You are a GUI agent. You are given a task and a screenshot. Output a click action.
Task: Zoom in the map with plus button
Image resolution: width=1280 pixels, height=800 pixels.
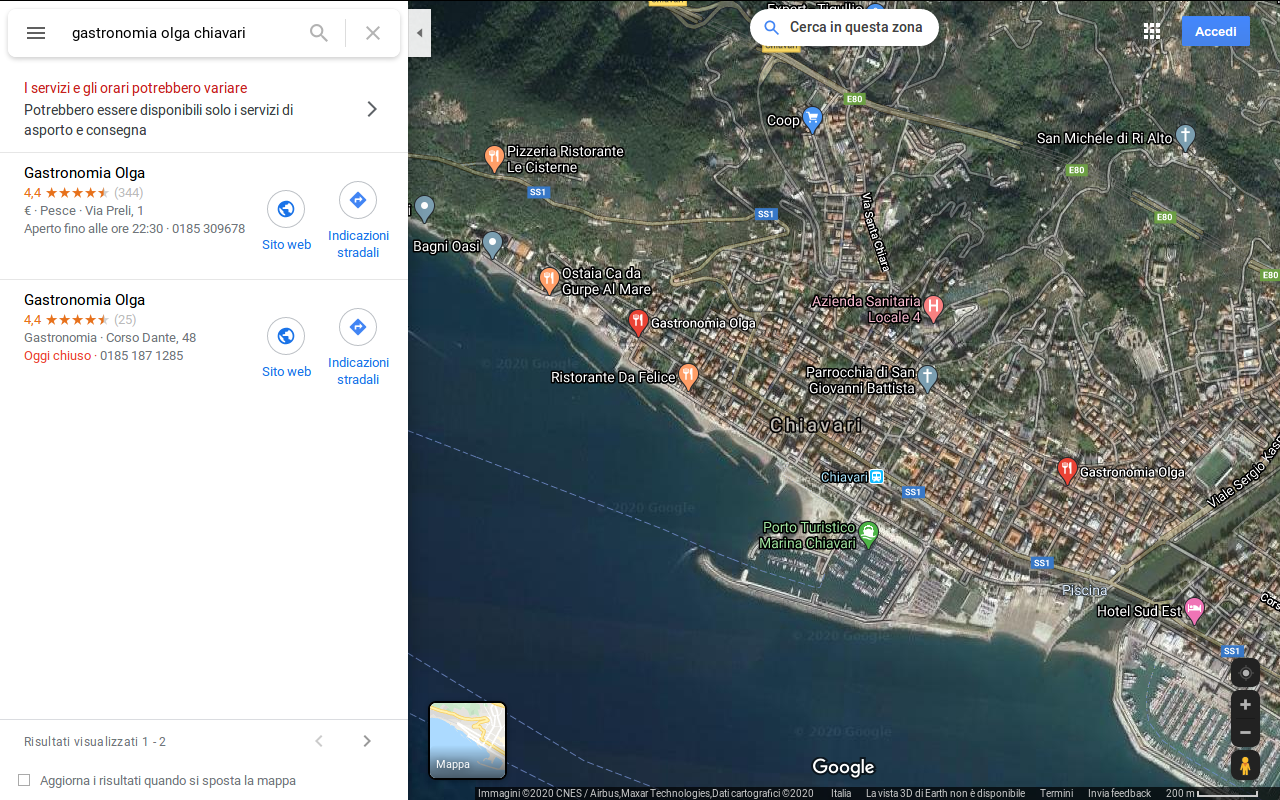(1245, 705)
